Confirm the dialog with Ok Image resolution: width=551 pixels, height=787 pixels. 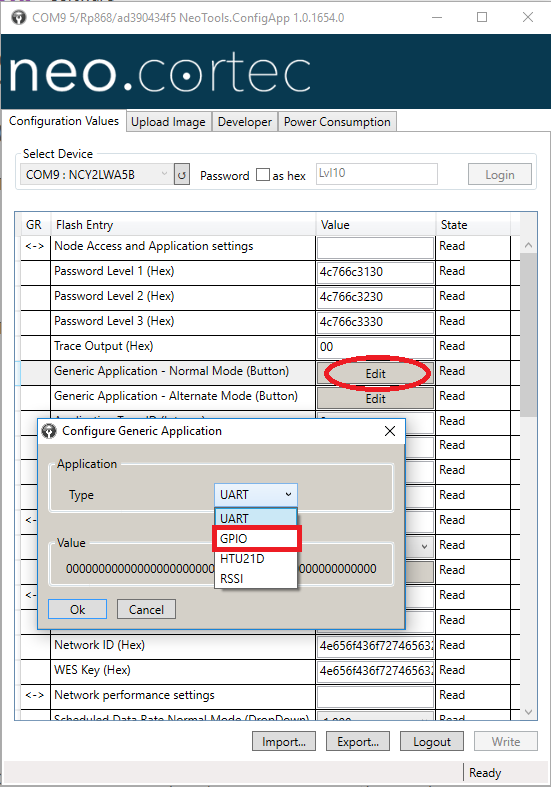[77, 609]
